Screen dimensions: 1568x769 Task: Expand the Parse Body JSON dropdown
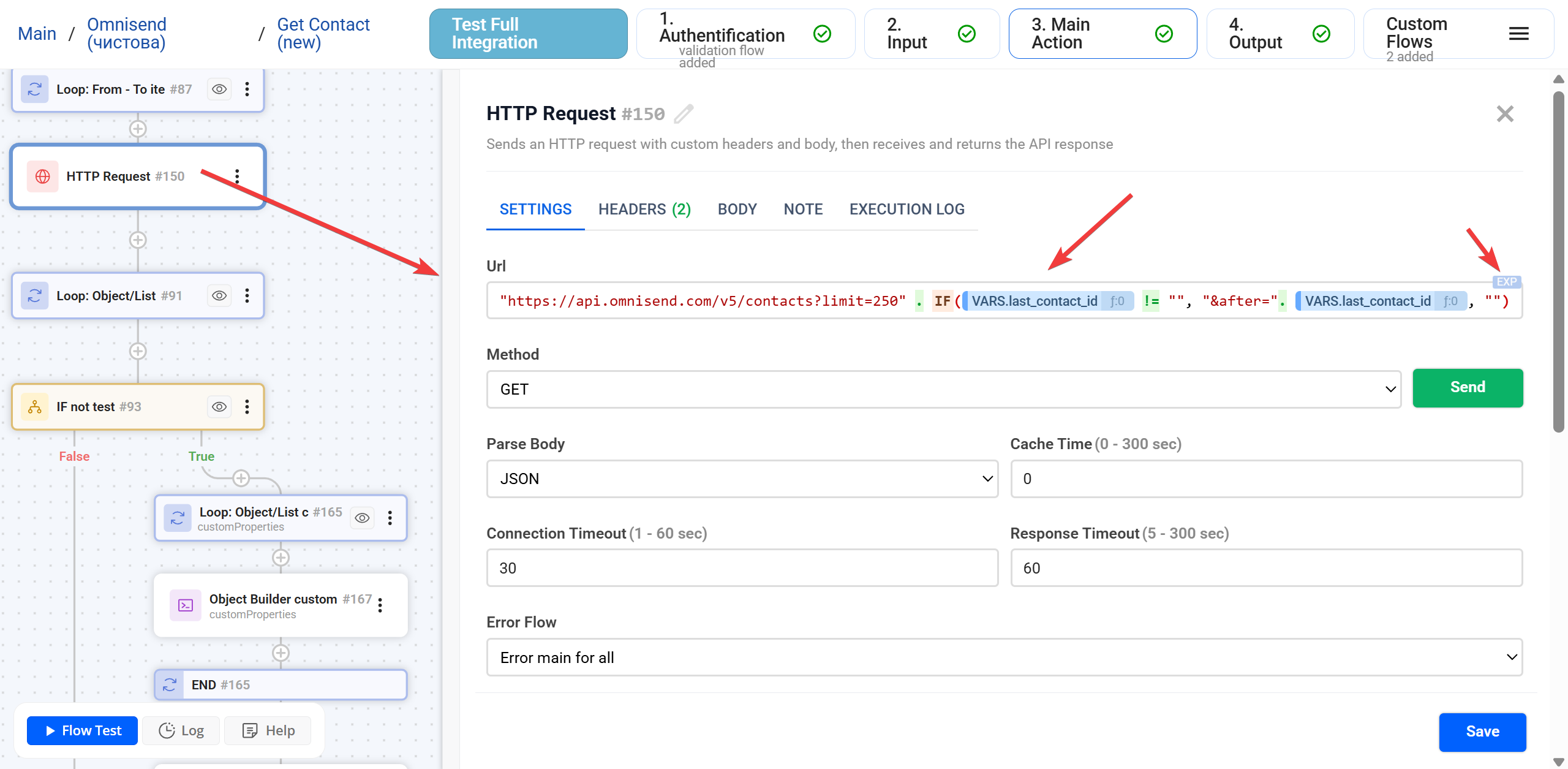[x=742, y=479]
